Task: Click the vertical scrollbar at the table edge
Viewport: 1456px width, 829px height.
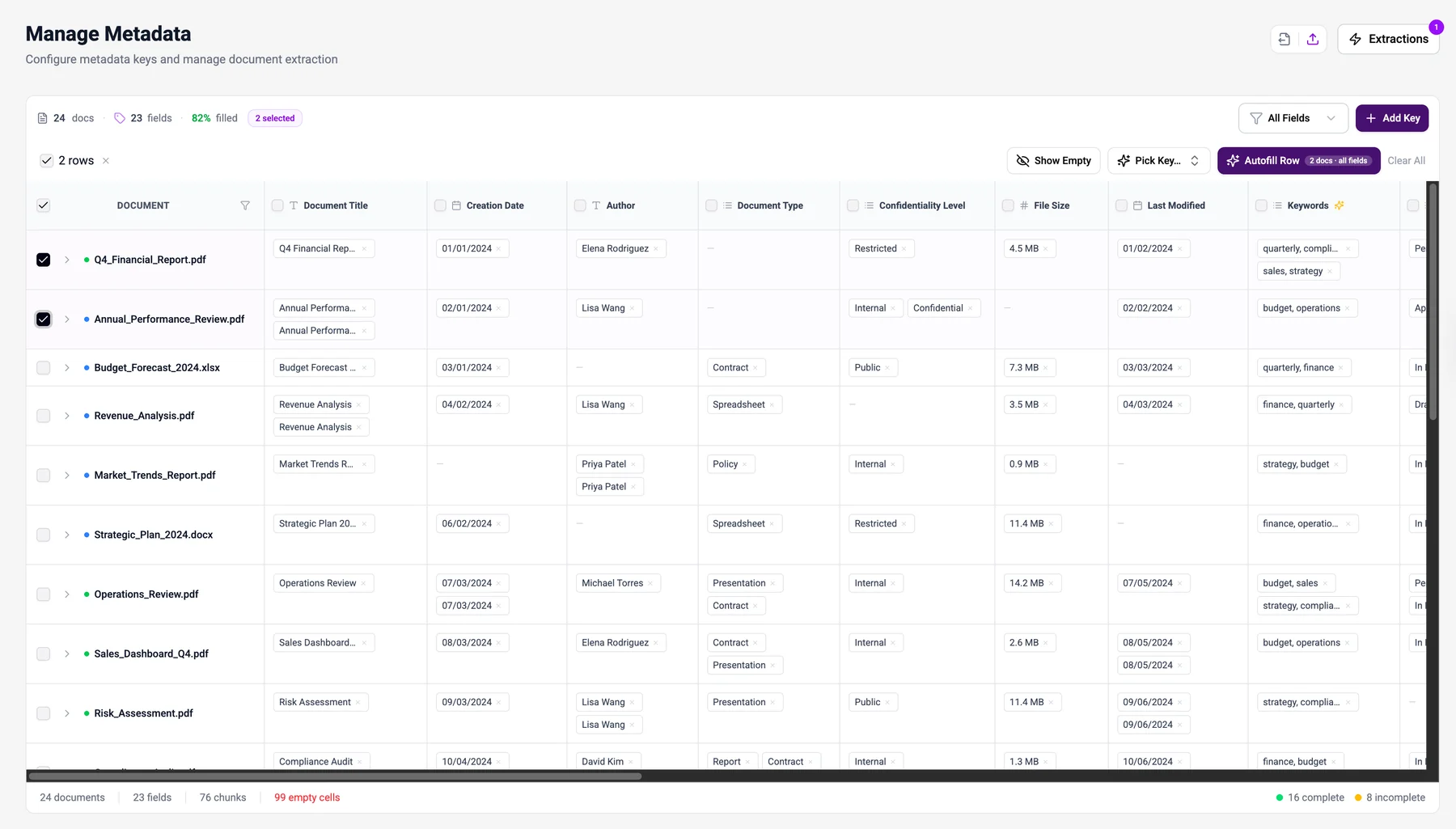Action: 1433,302
